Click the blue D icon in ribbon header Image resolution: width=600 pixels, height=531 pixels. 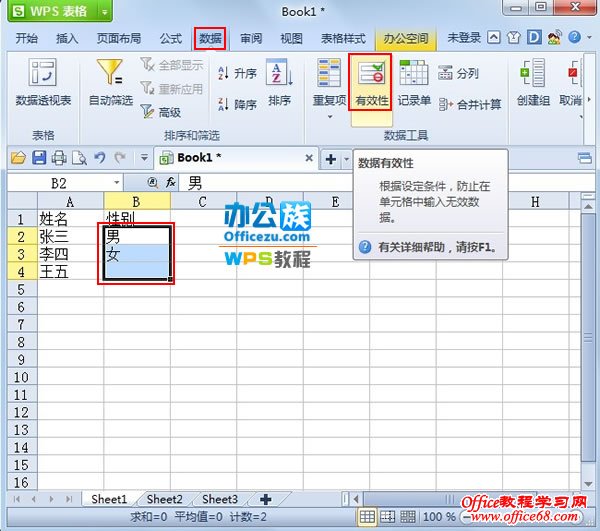pyautogui.click(x=534, y=37)
